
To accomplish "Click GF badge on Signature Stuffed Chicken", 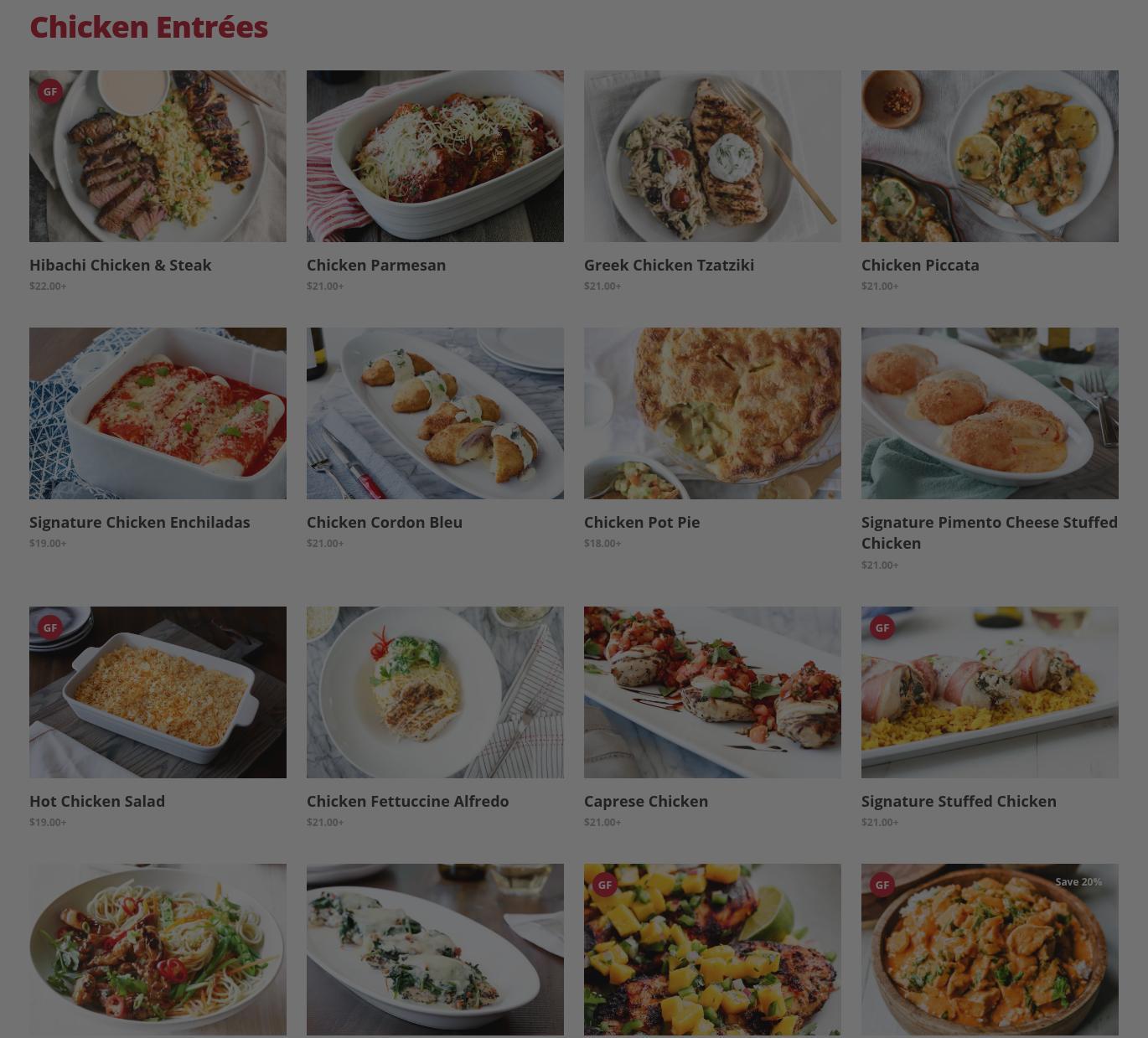I will (x=882, y=627).
